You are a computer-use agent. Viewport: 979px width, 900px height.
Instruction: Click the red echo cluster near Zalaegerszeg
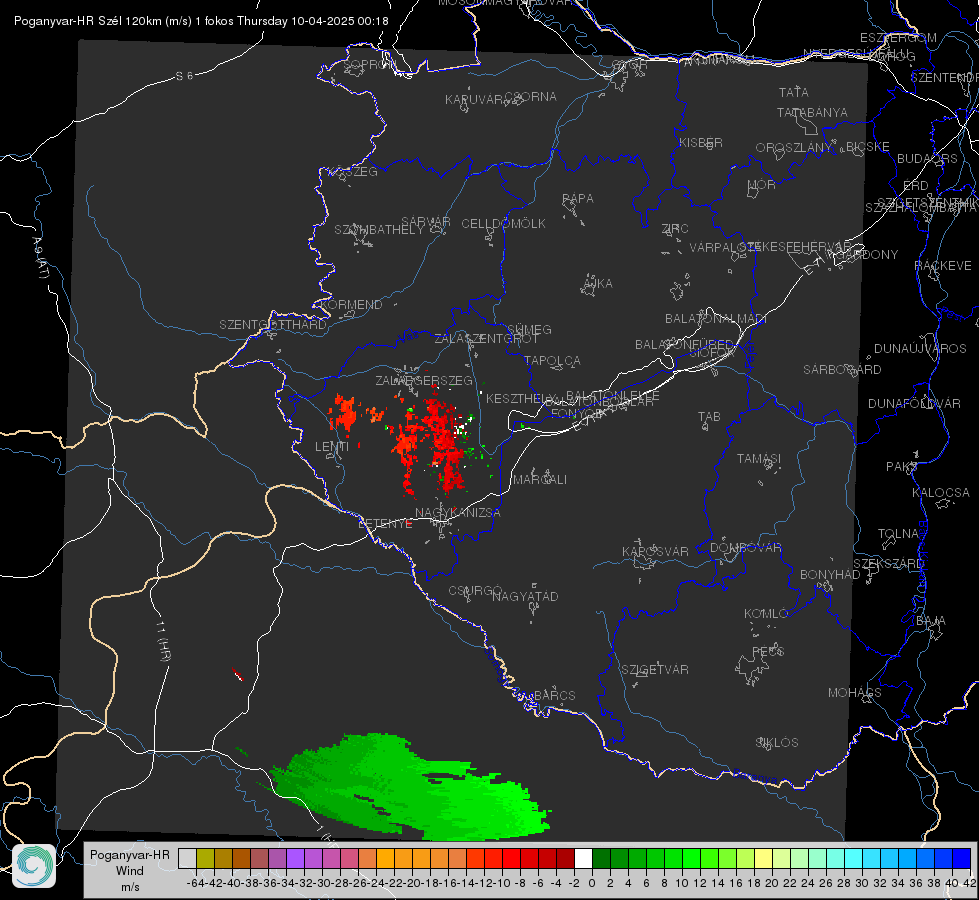point(431,440)
